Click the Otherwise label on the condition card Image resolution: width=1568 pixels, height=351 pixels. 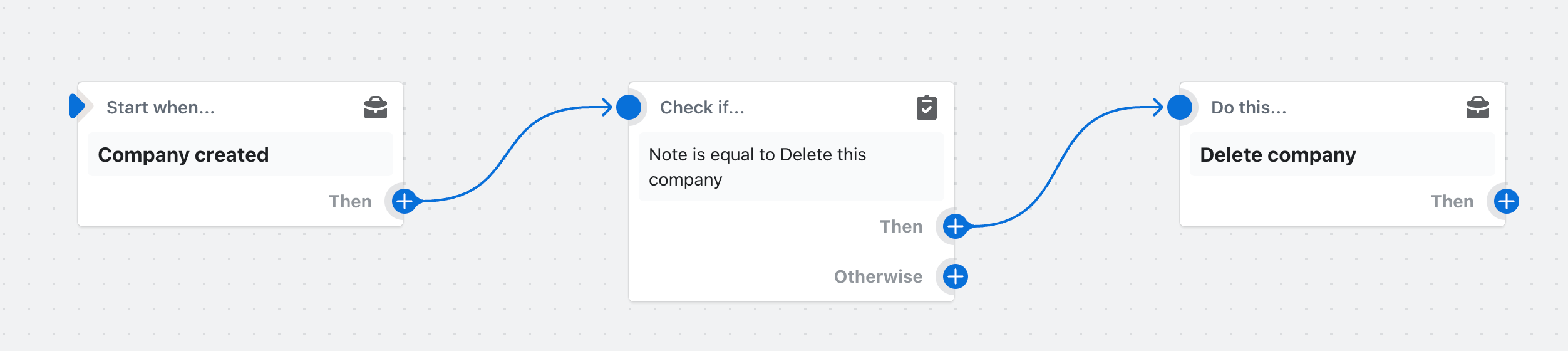[x=878, y=276]
